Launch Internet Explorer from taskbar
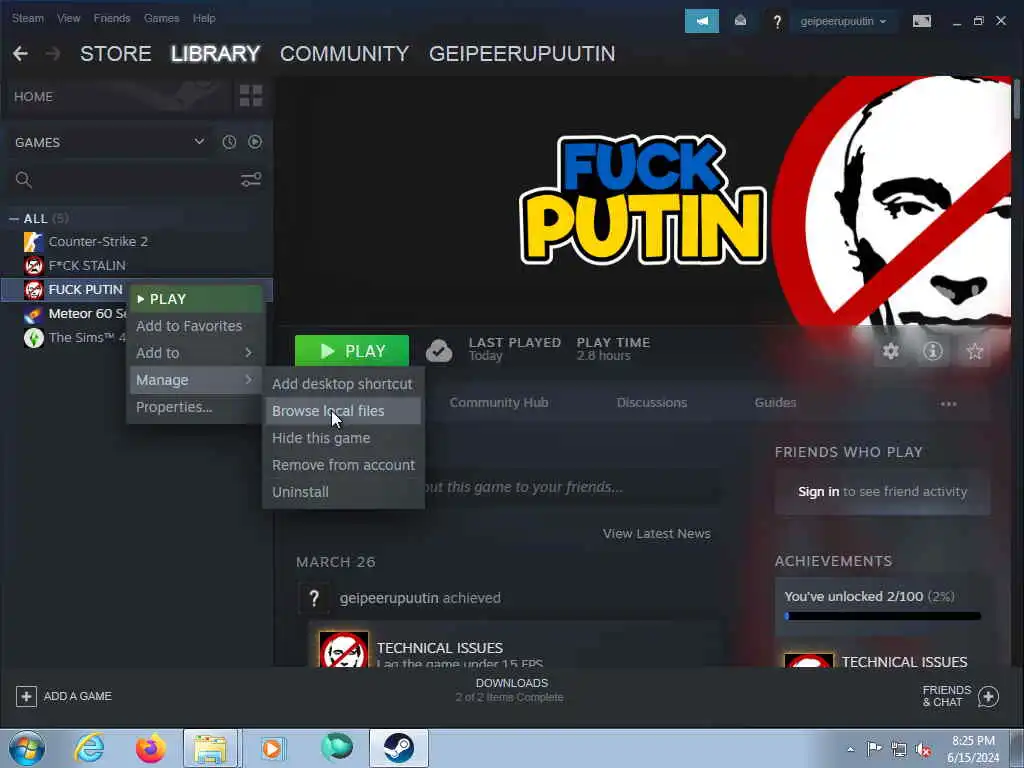The width and height of the screenshot is (1024, 768). tap(89, 748)
